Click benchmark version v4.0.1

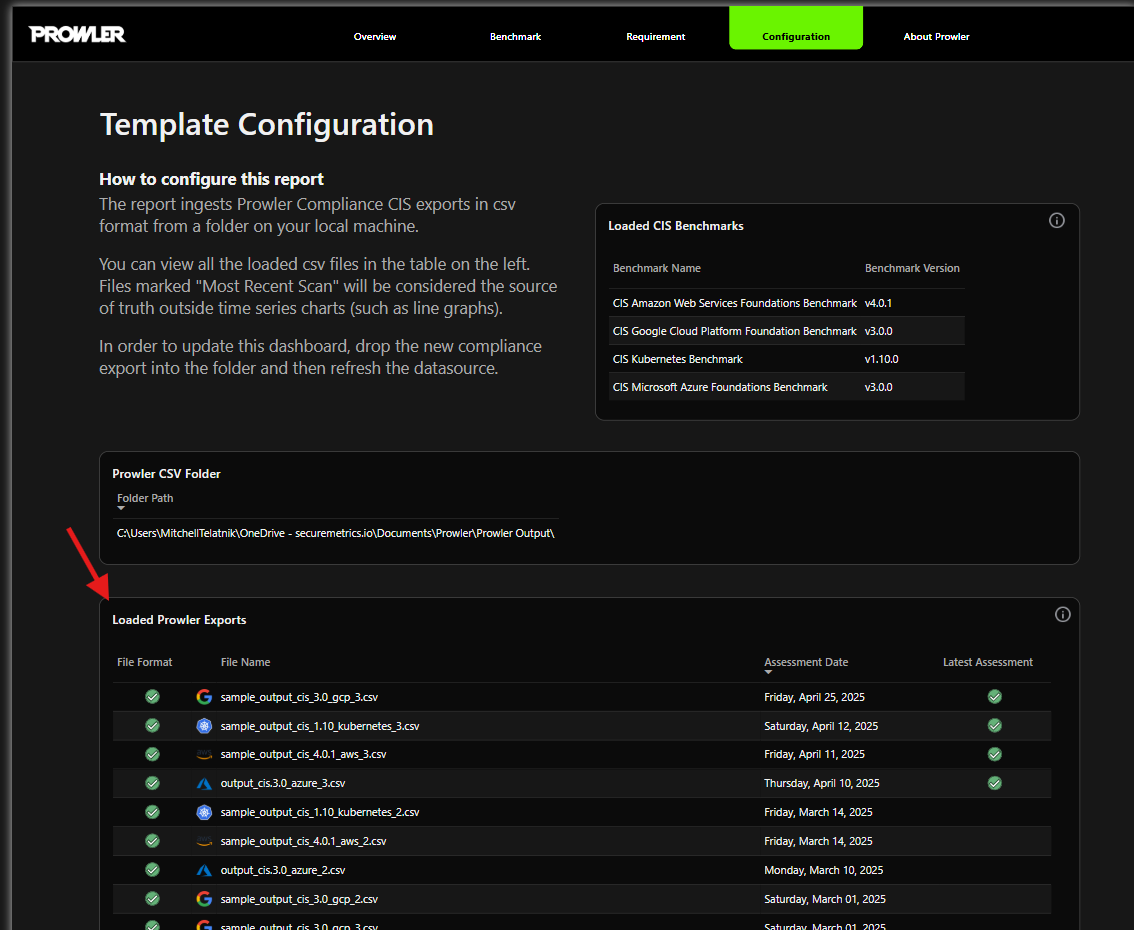pyautogui.click(x=878, y=303)
